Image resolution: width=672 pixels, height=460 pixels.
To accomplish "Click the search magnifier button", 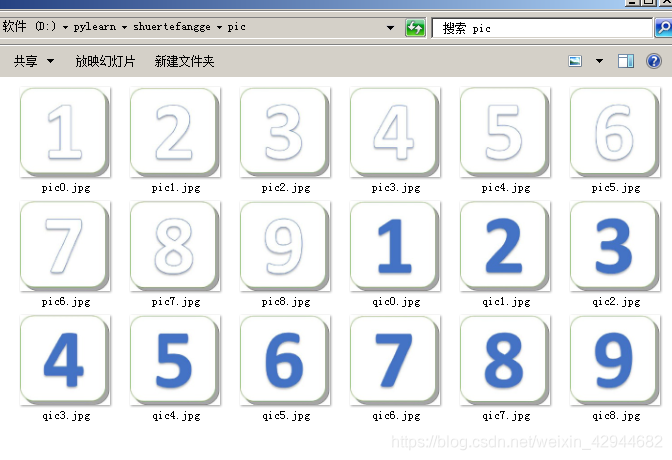I will coord(663,28).
